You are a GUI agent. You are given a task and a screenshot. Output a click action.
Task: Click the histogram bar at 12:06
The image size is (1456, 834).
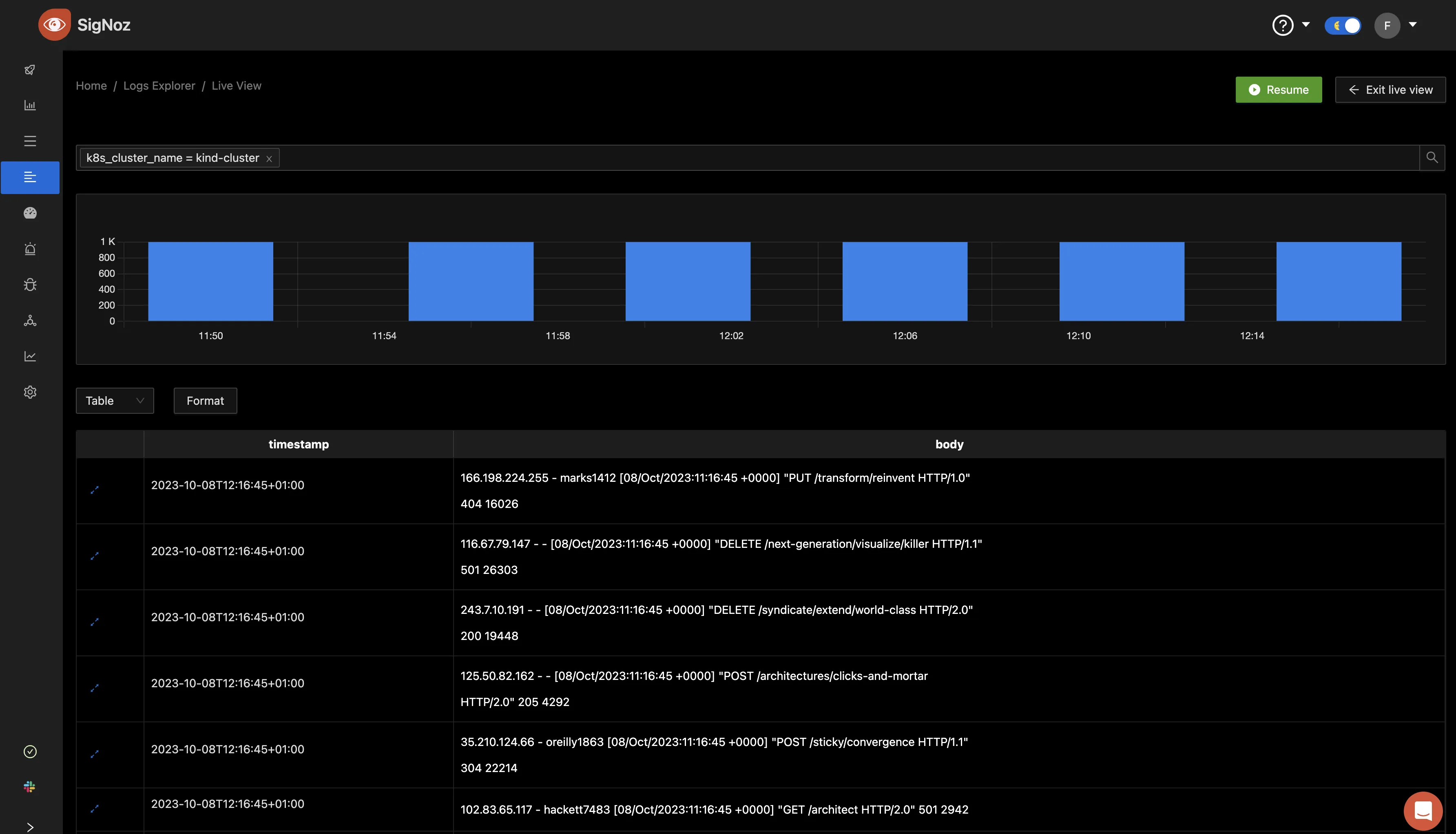pyautogui.click(x=905, y=281)
